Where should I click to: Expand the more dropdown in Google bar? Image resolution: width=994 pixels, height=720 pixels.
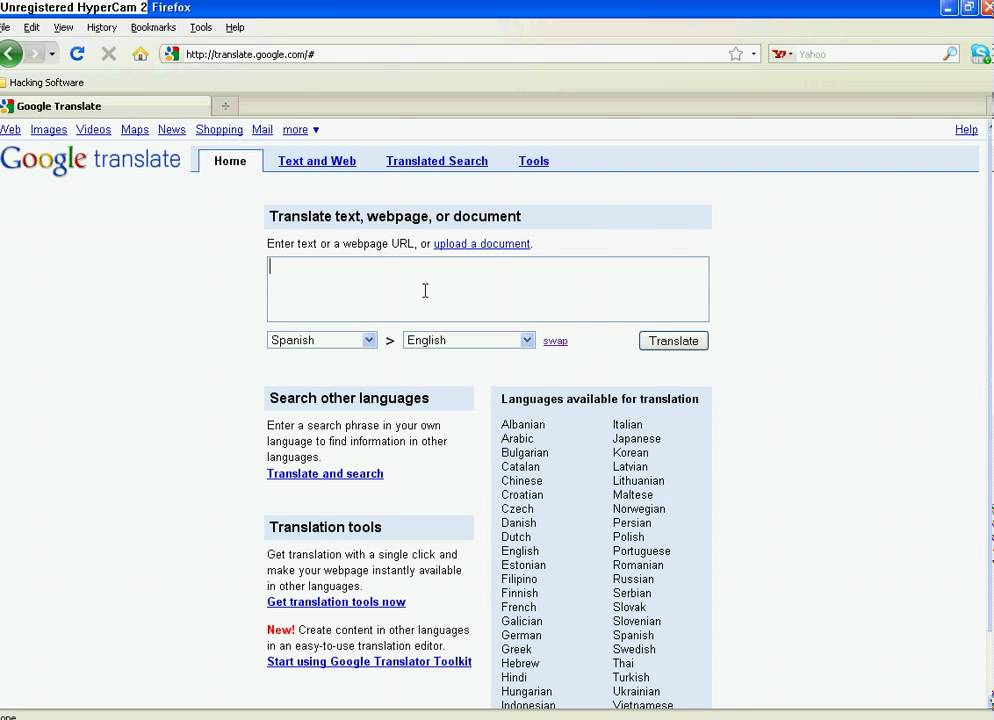pyautogui.click(x=300, y=129)
